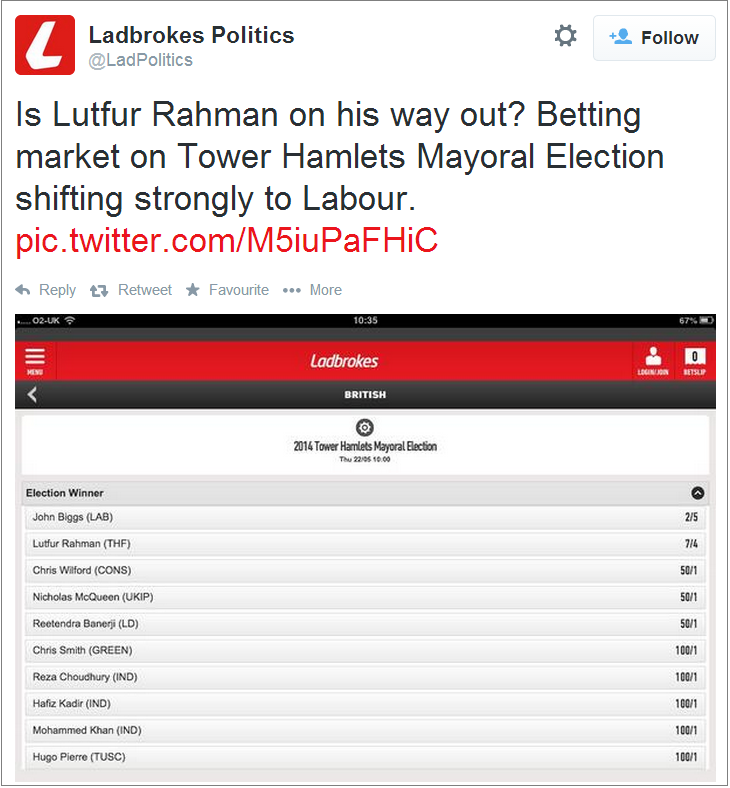Favourite the tweet with the star

click(x=227, y=290)
